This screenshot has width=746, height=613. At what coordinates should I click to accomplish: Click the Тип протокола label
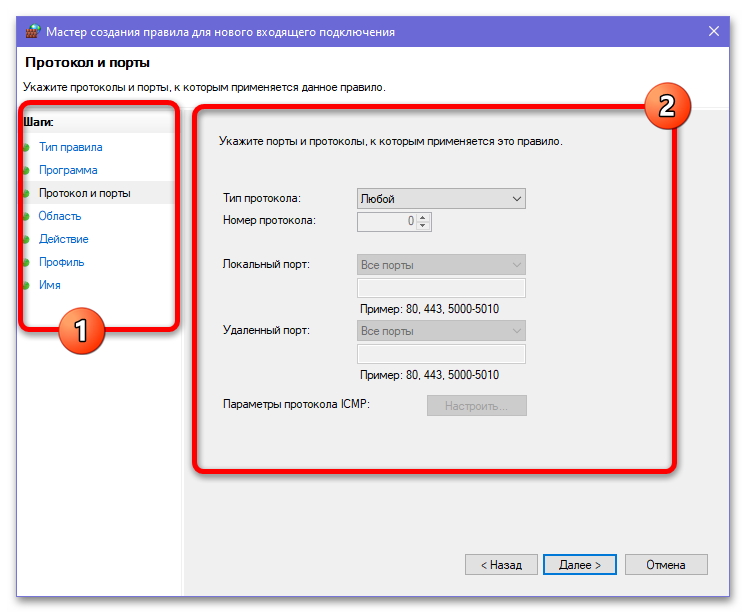coord(262,198)
